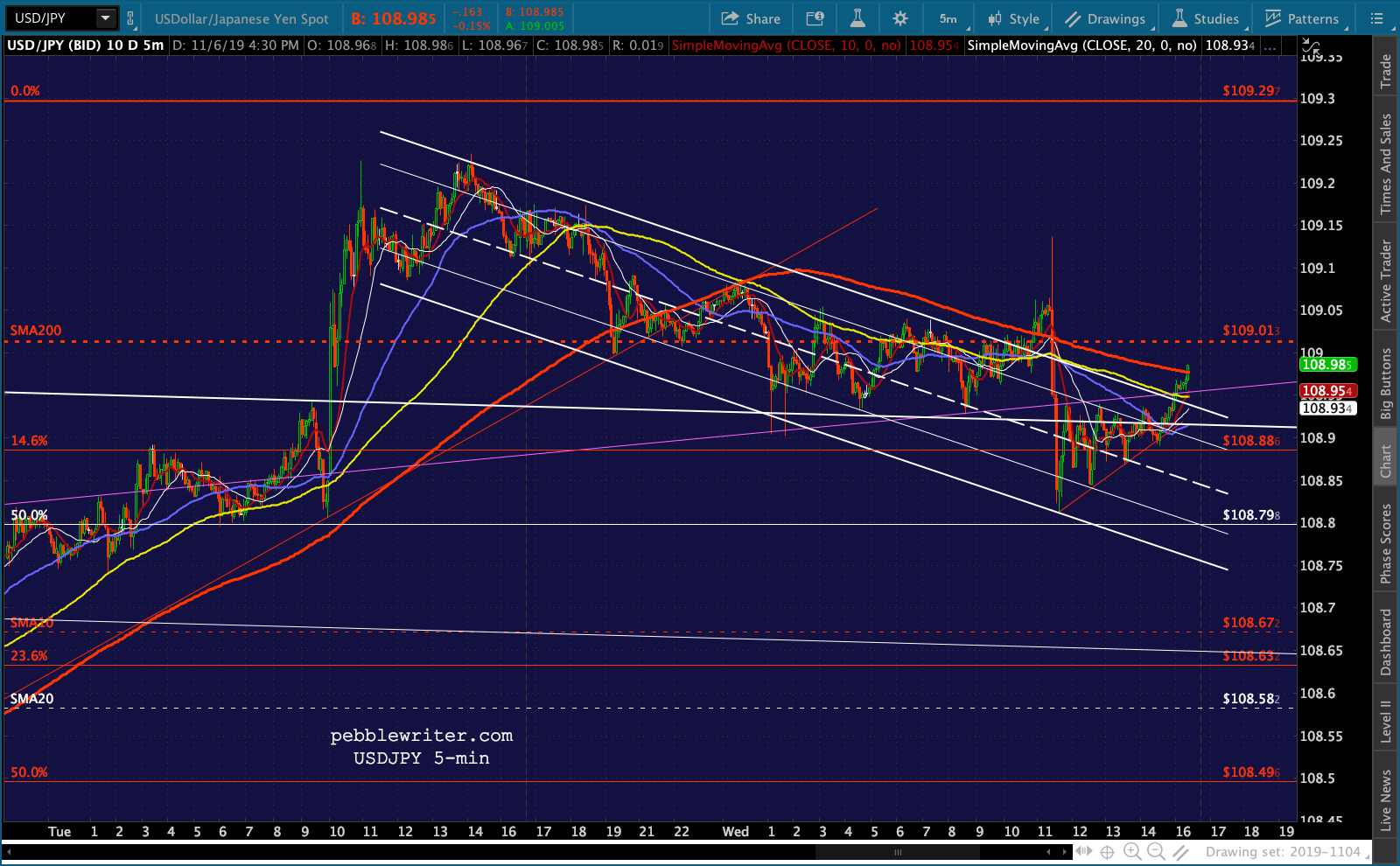Click the Wed date marker on time axis
Image resolution: width=1400 pixels, height=866 pixels.
click(x=736, y=832)
